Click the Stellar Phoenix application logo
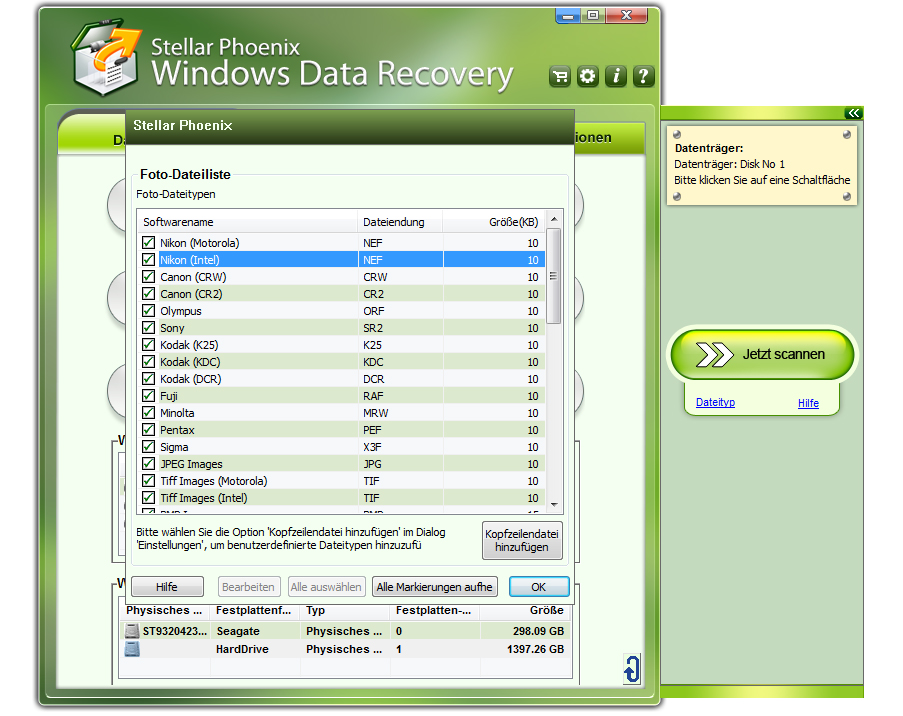Viewport: 903px width, 716px height. [x=107, y=56]
